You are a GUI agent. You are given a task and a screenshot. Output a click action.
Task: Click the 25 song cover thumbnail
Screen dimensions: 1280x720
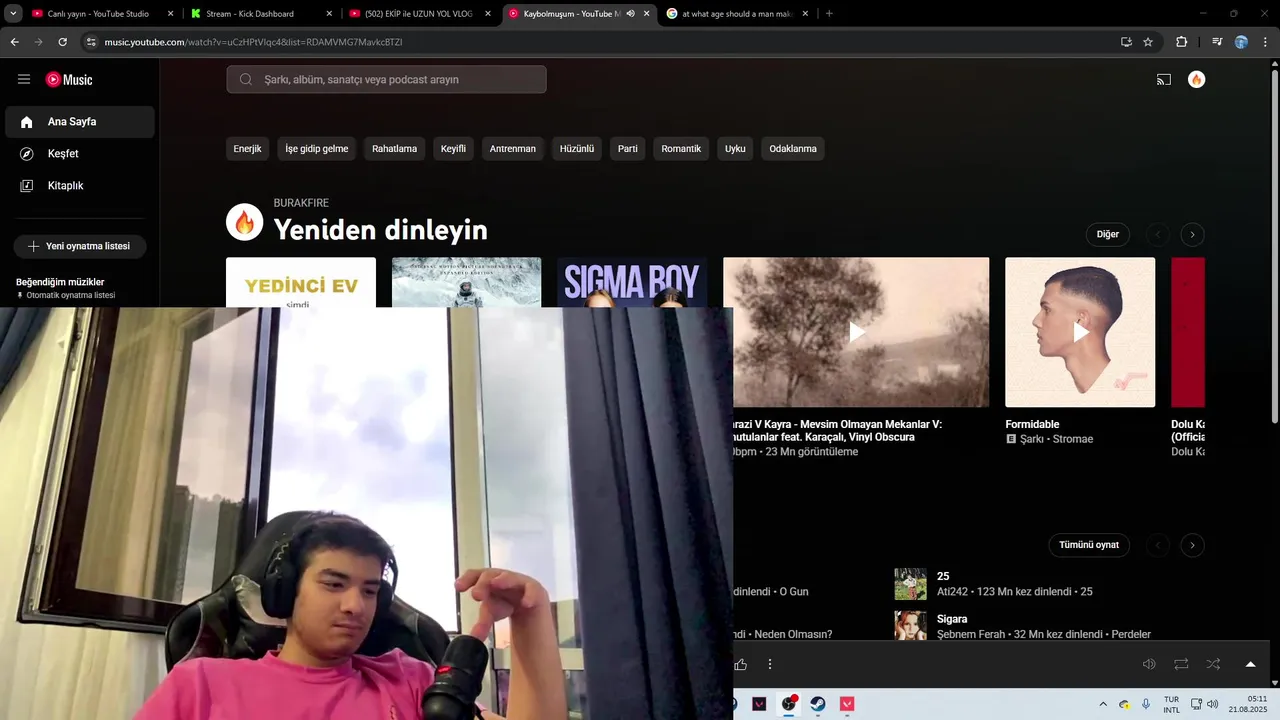click(x=910, y=584)
